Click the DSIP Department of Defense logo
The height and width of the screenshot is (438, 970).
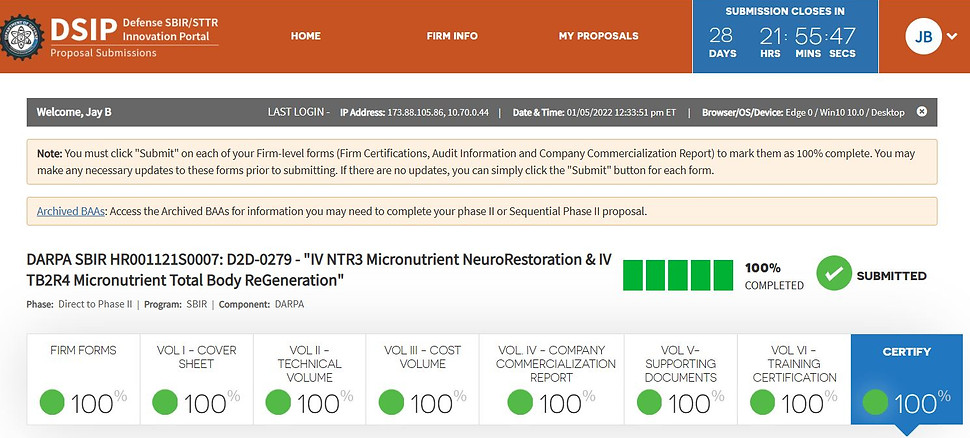point(22,37)
